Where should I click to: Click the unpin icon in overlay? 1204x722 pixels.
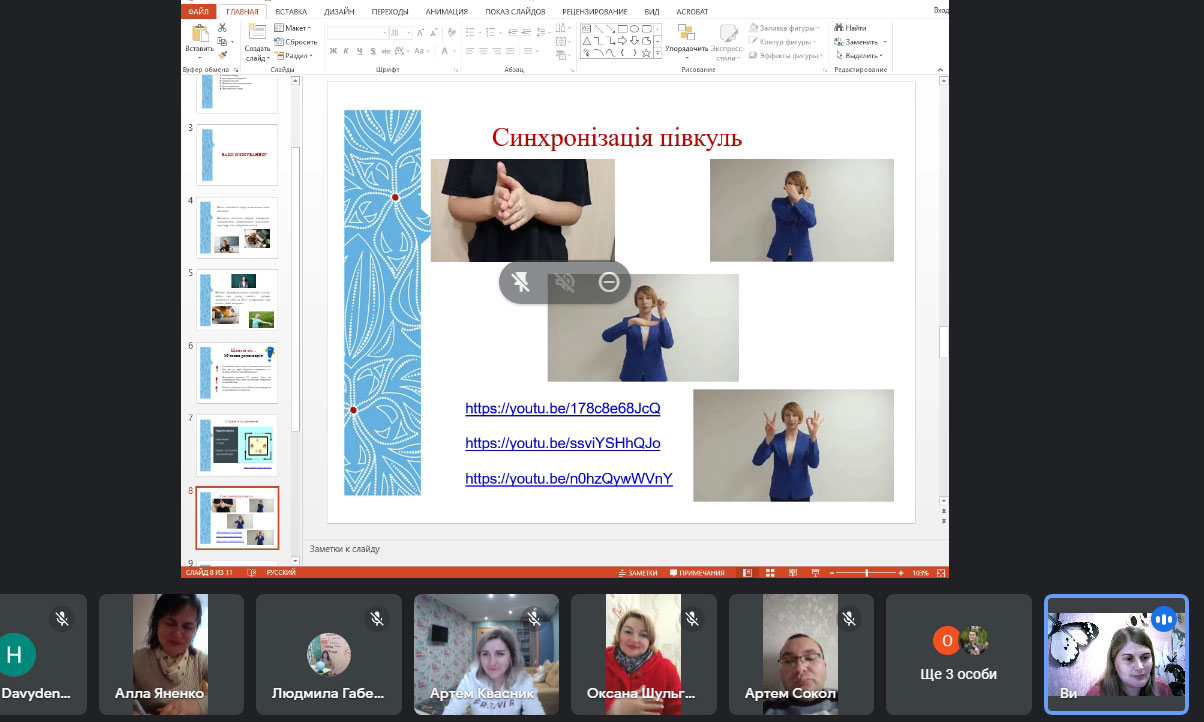click(x=521, y=282)
